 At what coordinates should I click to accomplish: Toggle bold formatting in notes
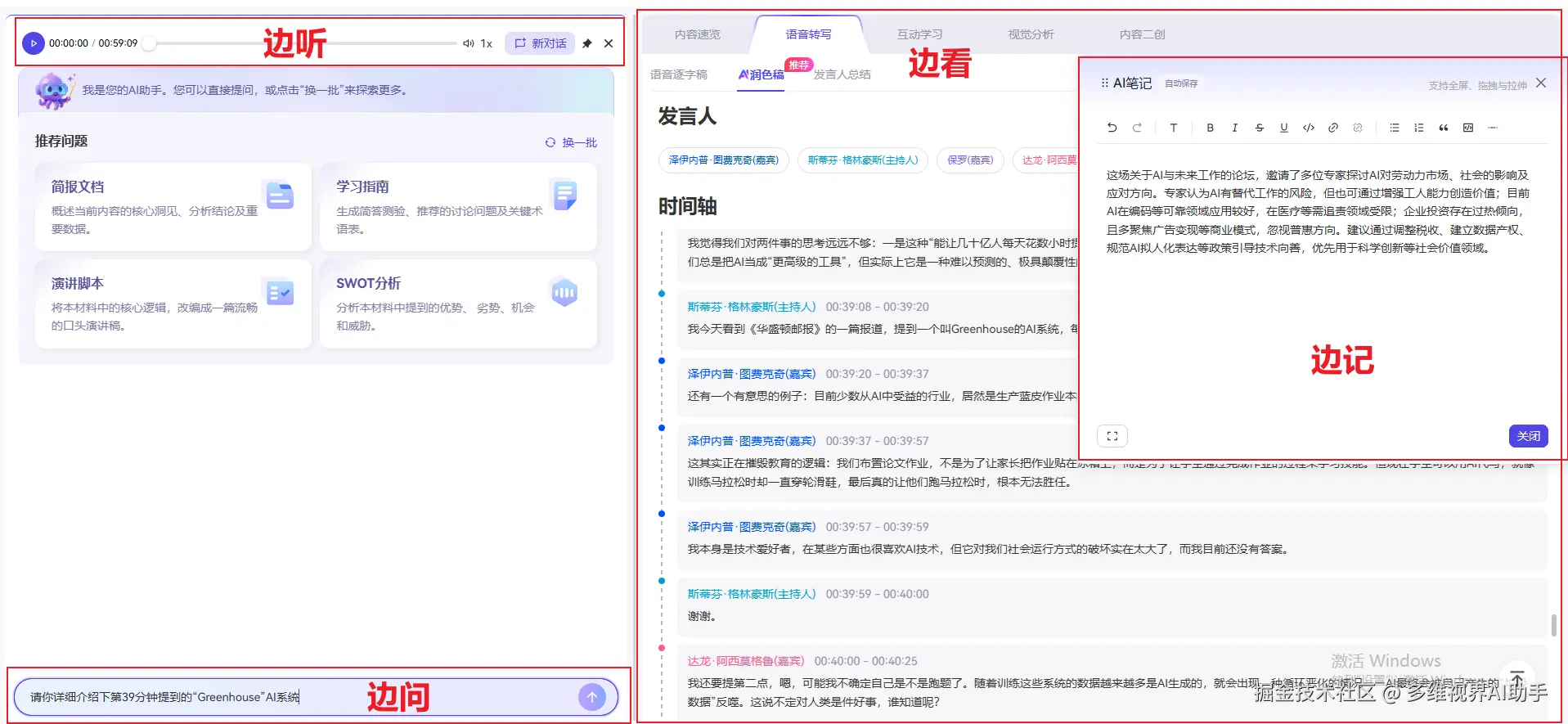[1210, 128]
